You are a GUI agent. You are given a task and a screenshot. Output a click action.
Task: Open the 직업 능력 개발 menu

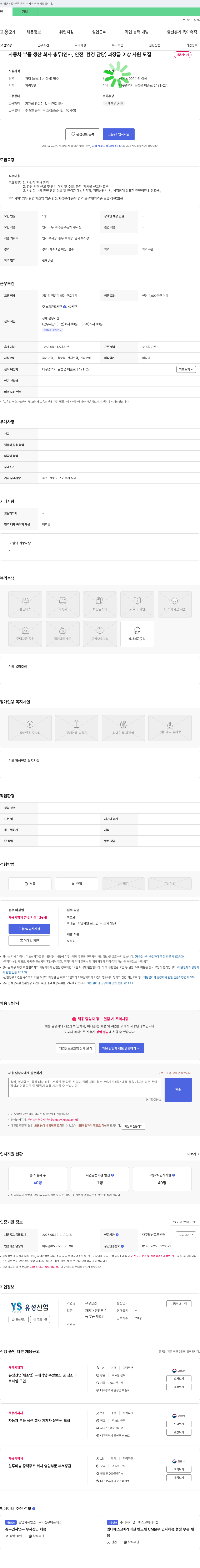tap(137, 32)
